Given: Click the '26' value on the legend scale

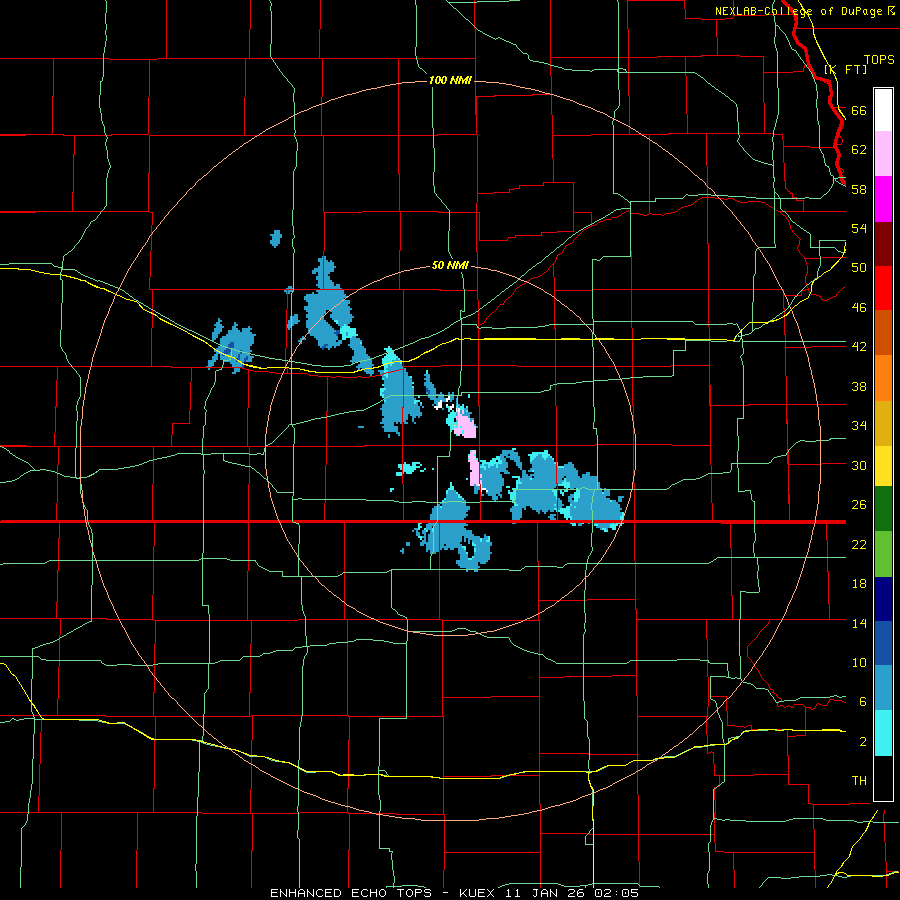Looking at the screenshot, I should [859, 505].
